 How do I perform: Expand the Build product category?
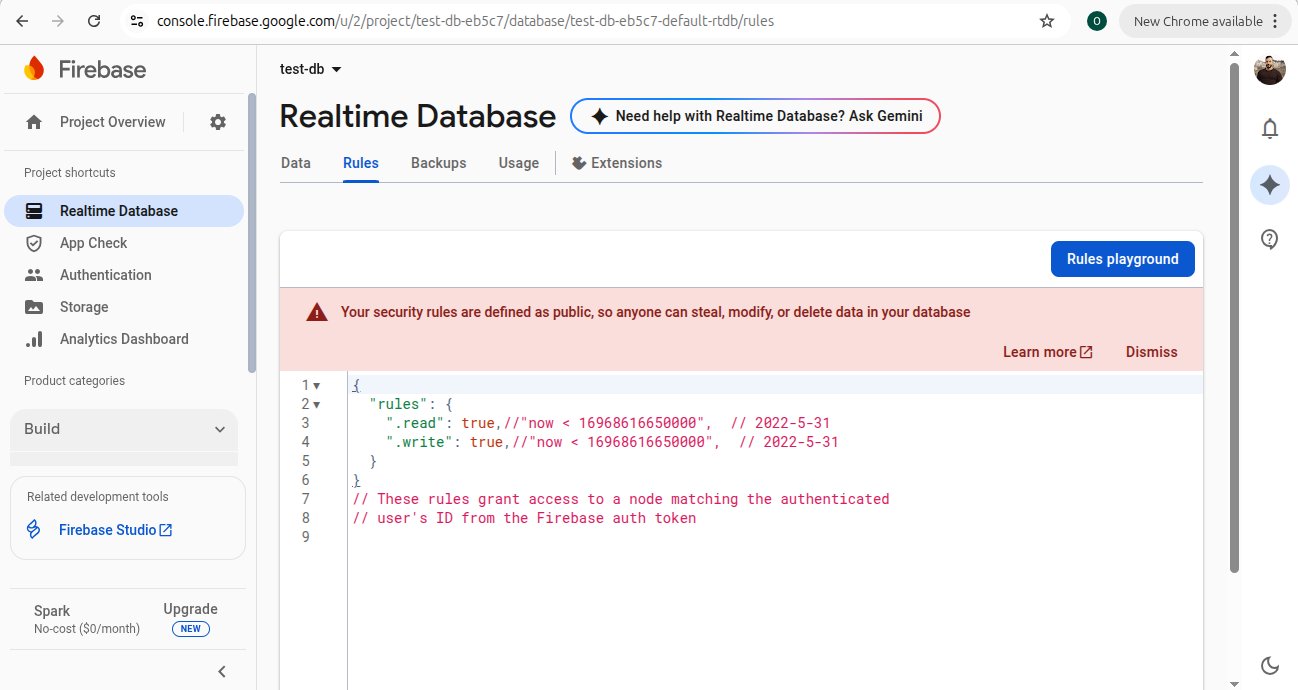coord(124,429)
